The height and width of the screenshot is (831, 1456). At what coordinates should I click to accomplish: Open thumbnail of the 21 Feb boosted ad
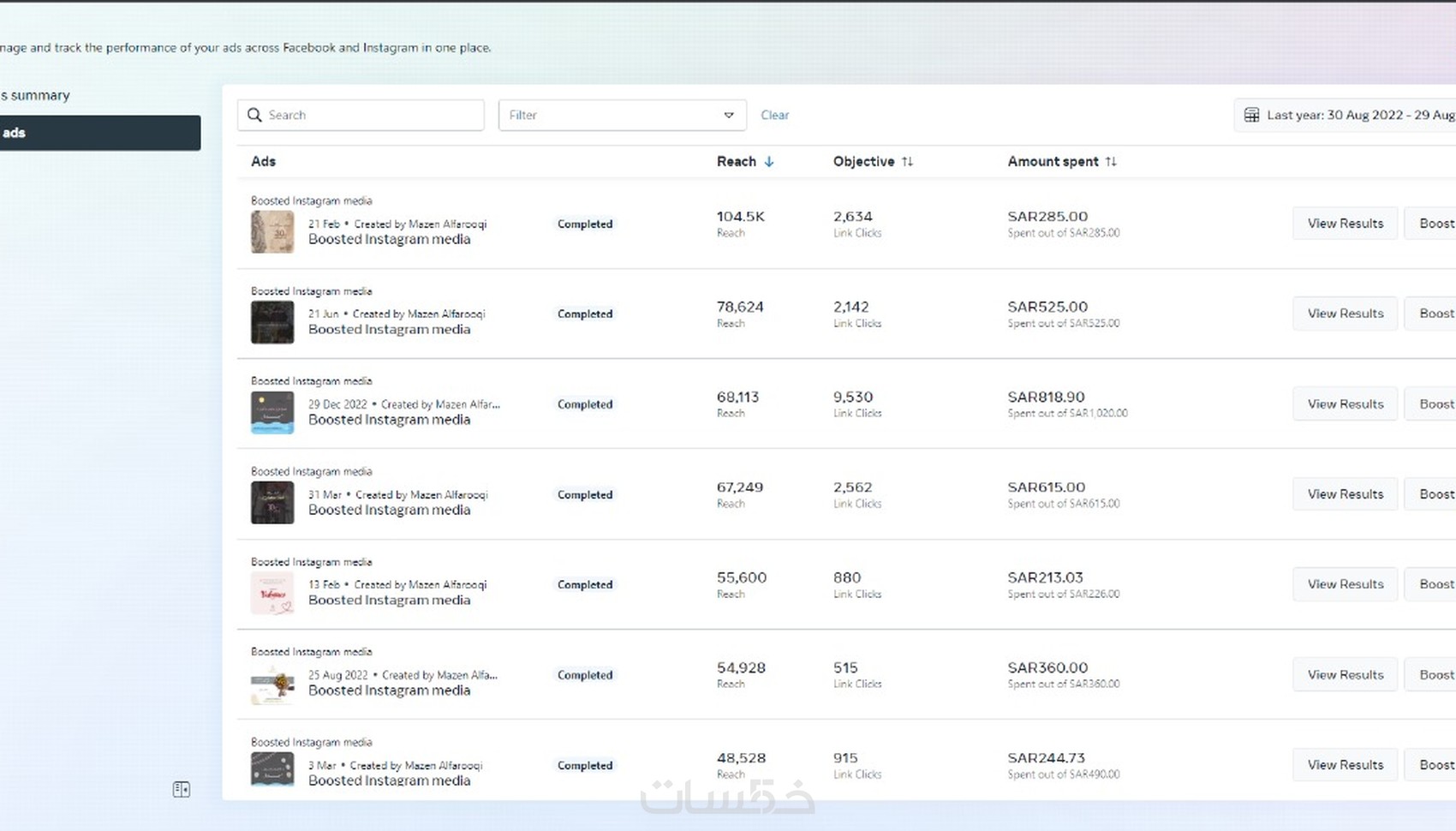272,231
